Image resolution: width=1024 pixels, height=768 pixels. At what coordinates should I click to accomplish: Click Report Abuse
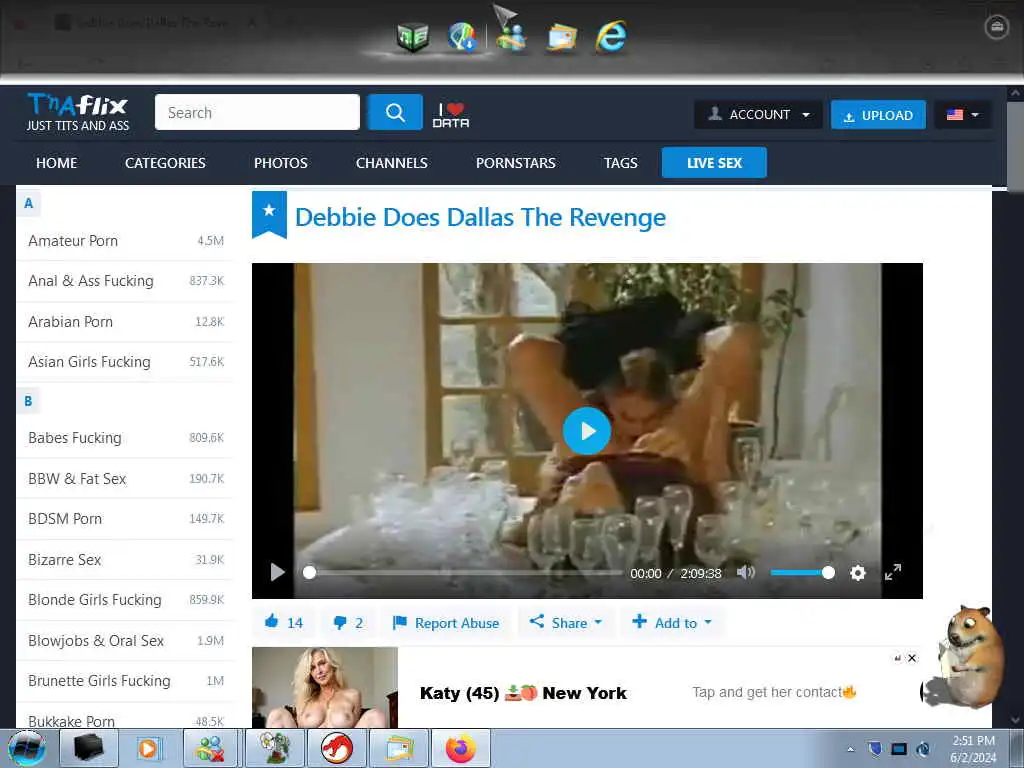point(446,622)
